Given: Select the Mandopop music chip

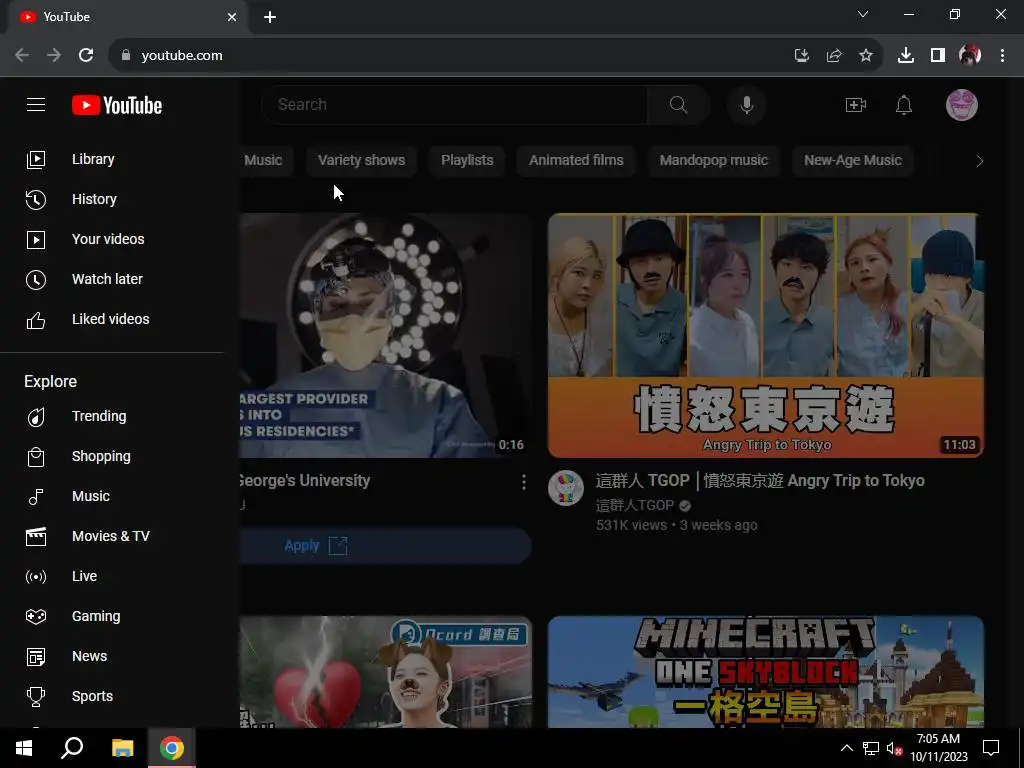Looking at the screenshot, I should coord(714,160).
